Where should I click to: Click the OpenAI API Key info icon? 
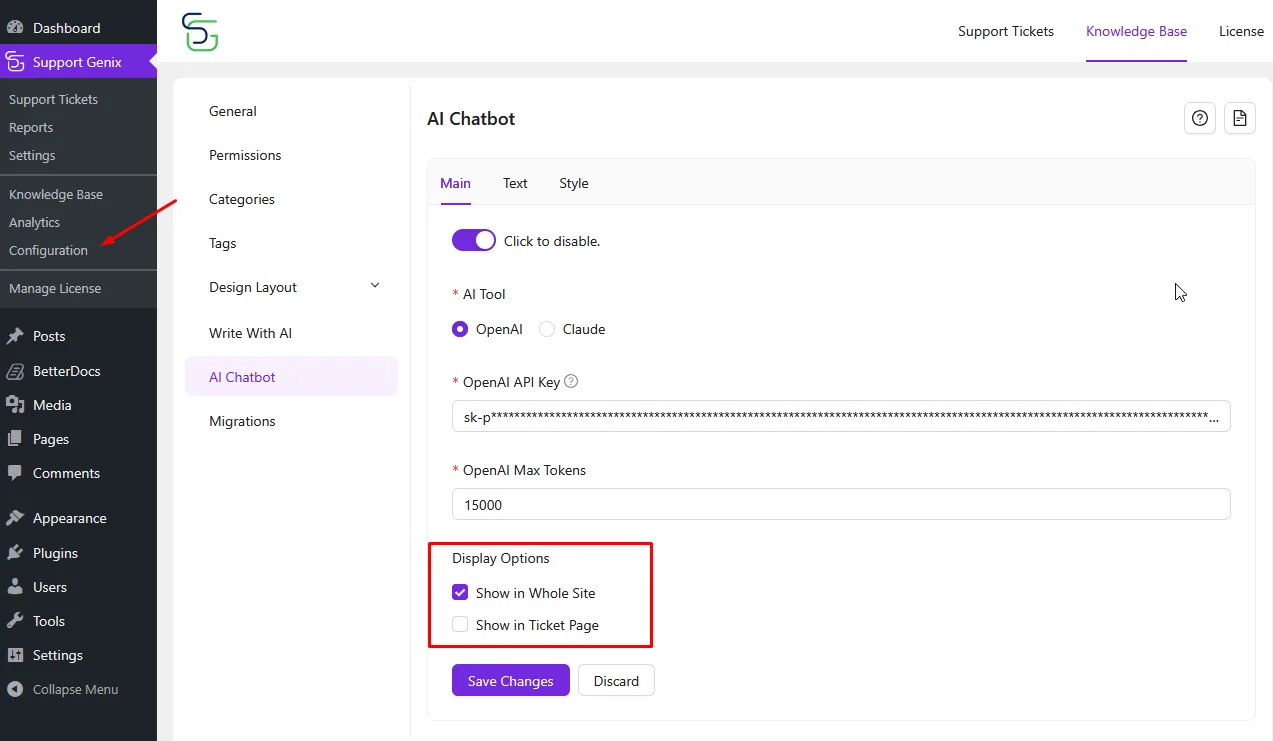tap(571, 381)
